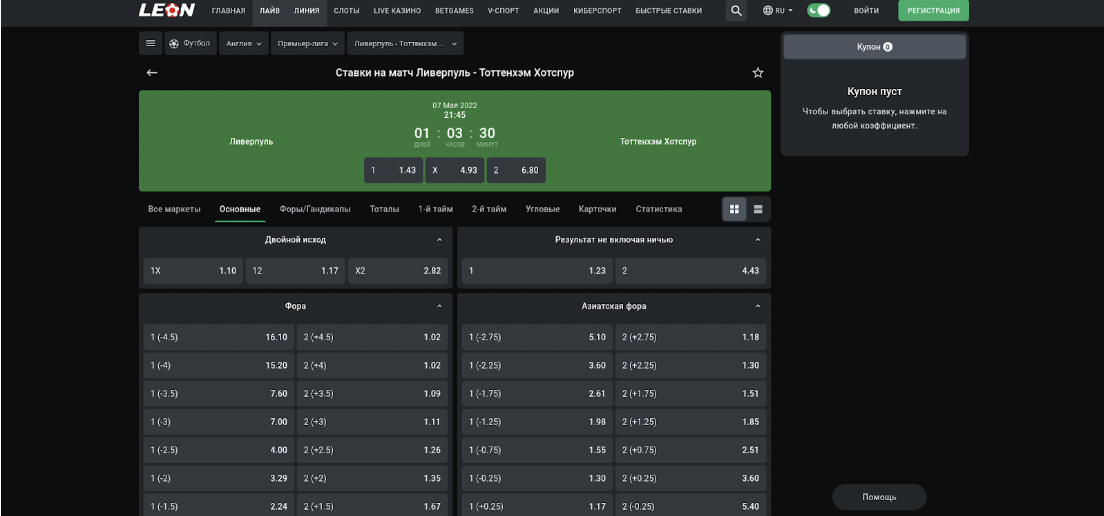Image resolution: width=1104 pixels, height=516 pixels.
Task: Open the Live Казино menu item
Action: (397, 11)
